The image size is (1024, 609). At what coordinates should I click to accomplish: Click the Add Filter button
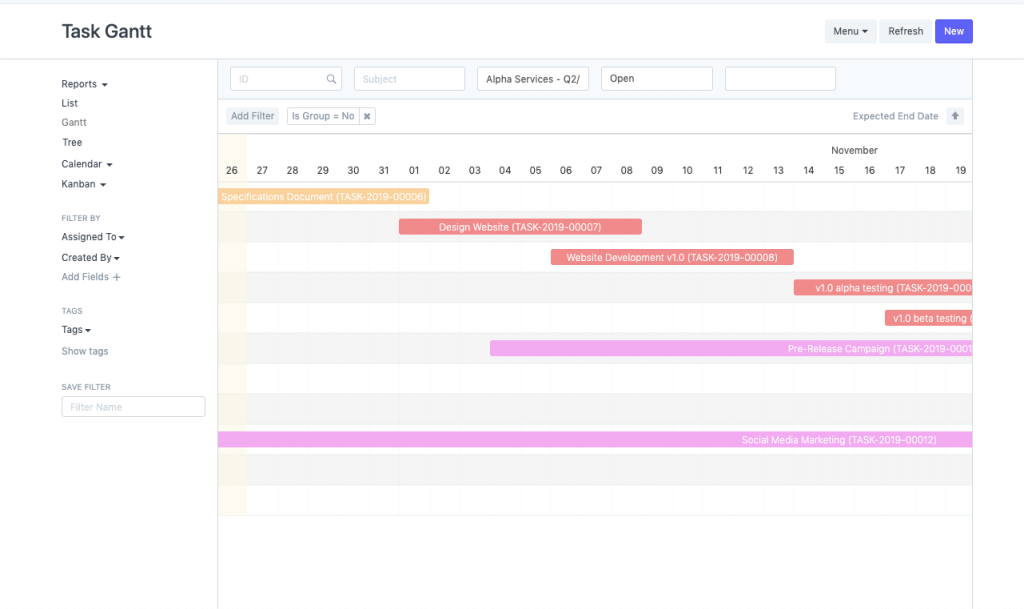tap(252, 116)
